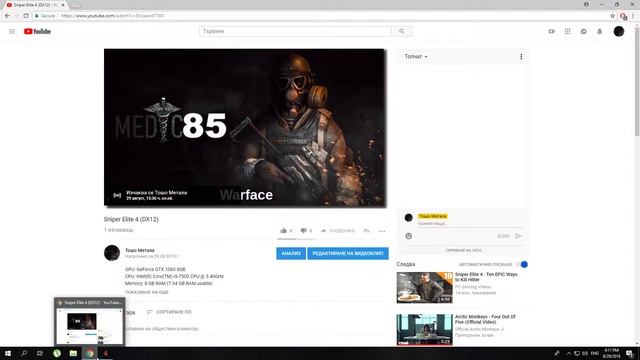Viewport: 640px width, 360px height.
Task: Open the Тошо Метала channel name link
Action: [x=140, y=250]
